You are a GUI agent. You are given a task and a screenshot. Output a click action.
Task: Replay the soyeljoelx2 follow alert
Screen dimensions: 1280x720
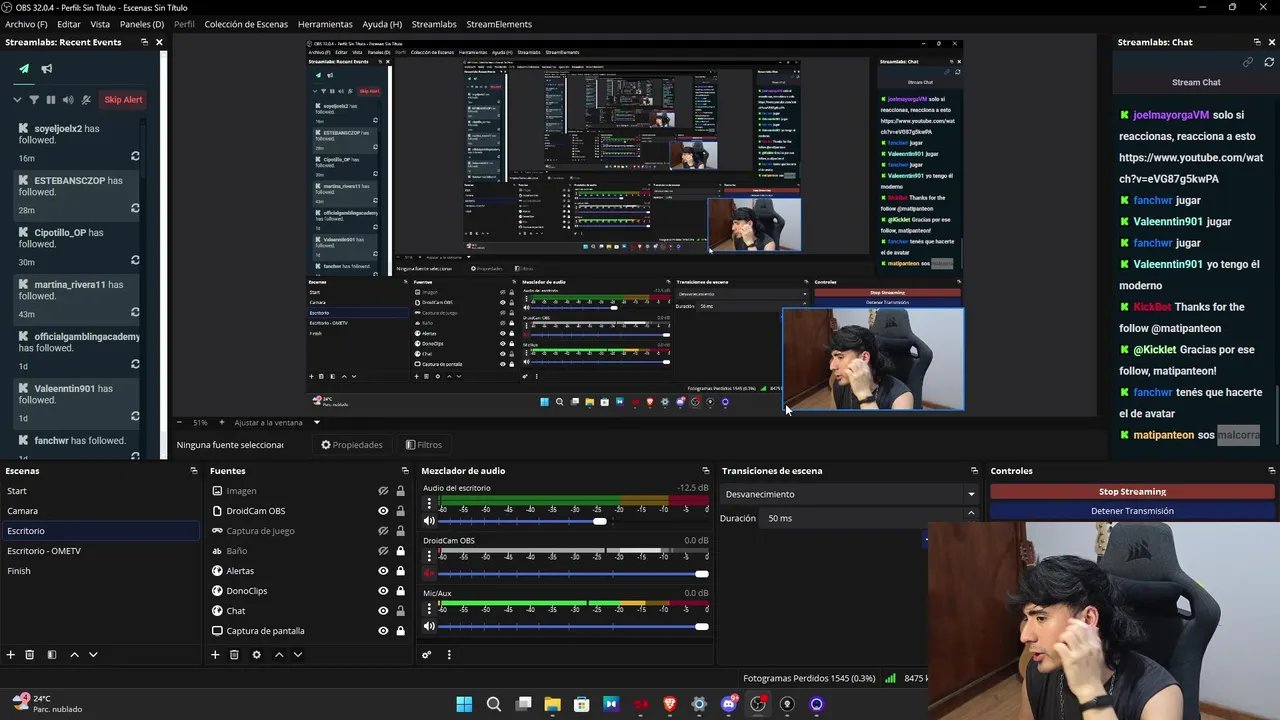pos(135,157)
